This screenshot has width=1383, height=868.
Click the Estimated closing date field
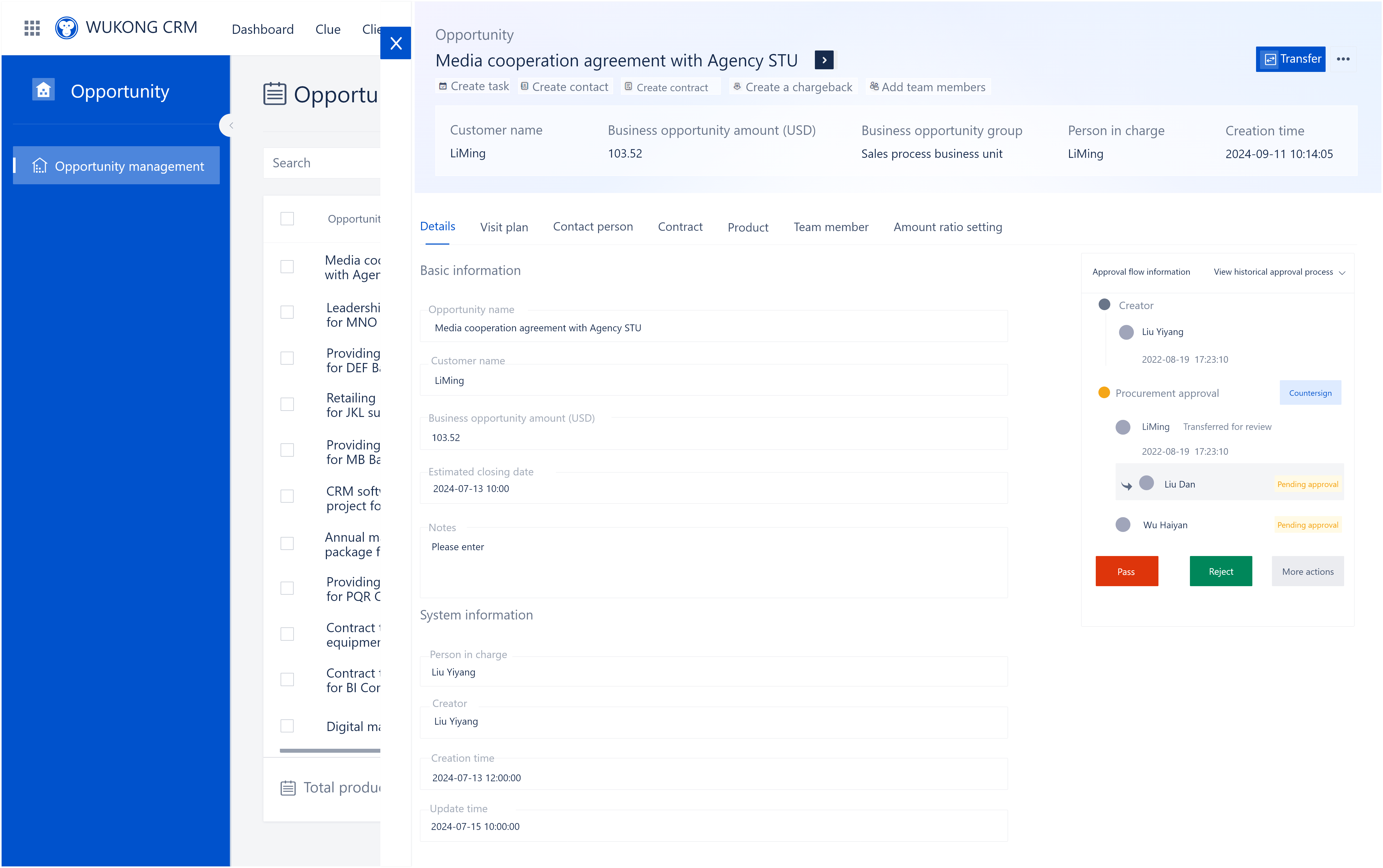[x=714, y=488]
